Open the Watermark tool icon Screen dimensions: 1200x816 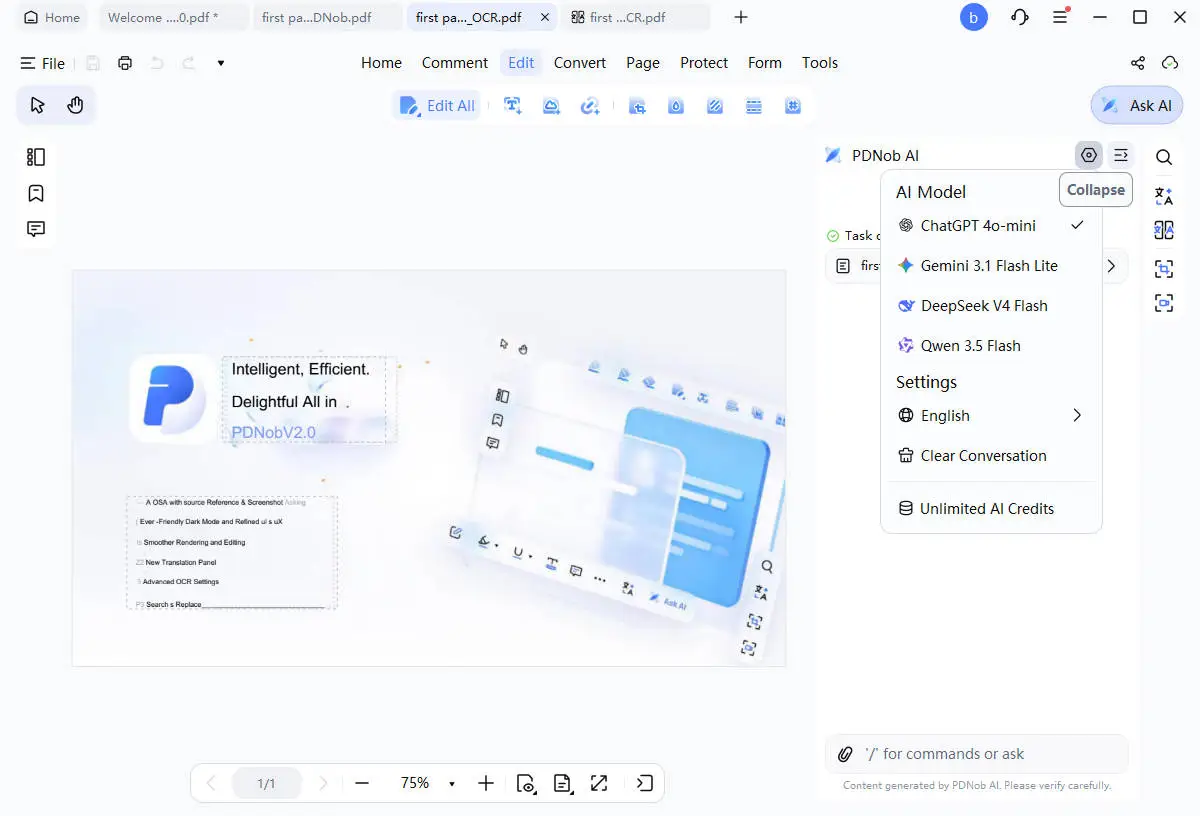pyautogui.click(x=676, y=105)
